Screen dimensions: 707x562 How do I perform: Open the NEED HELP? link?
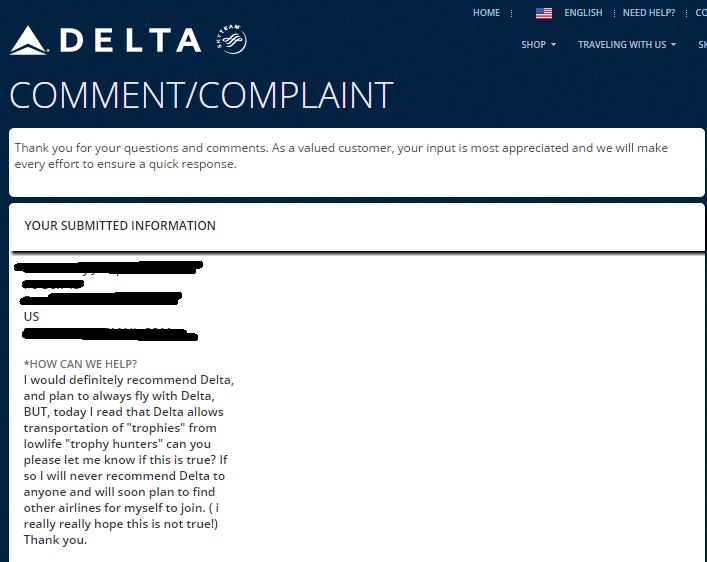tap(649, 13)
